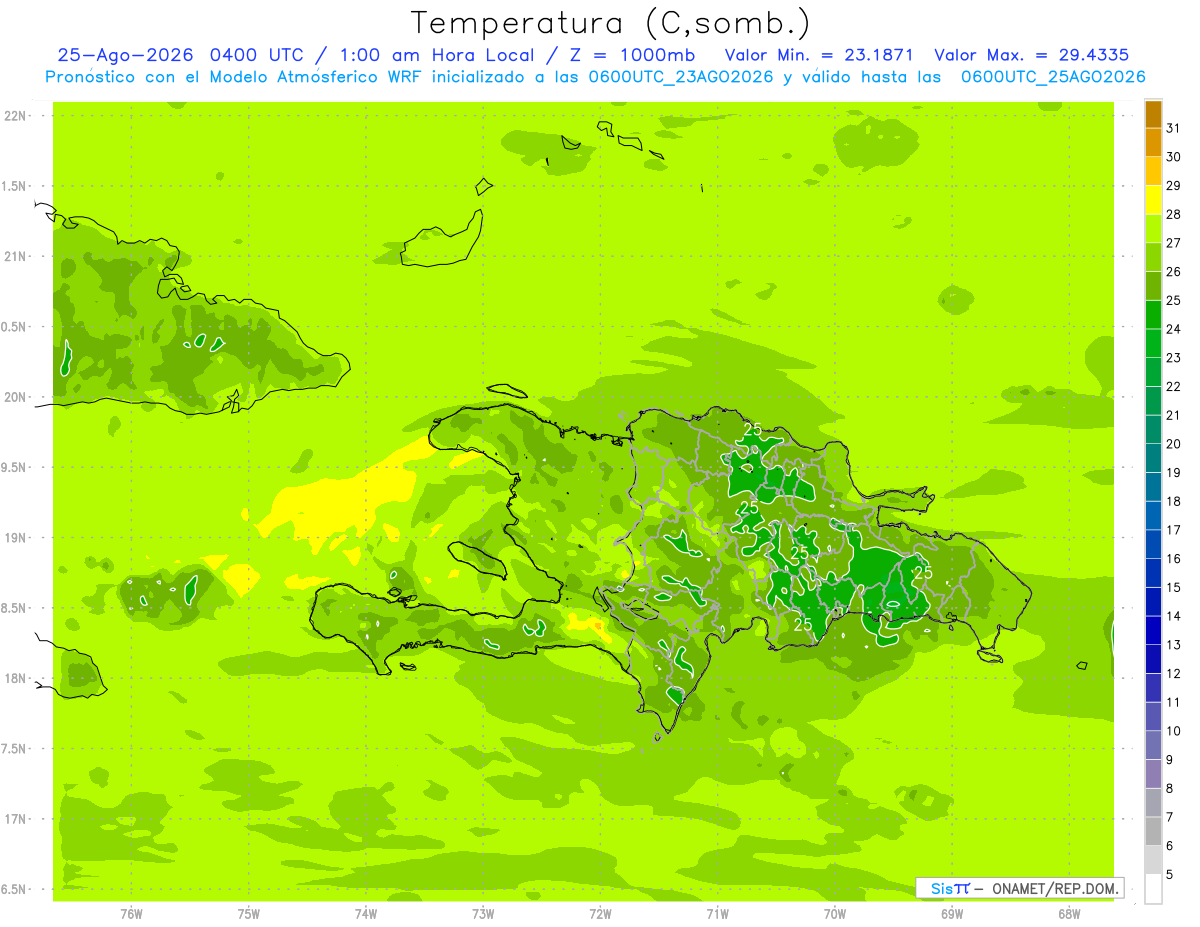Click the '70W' longitude label

835,914
